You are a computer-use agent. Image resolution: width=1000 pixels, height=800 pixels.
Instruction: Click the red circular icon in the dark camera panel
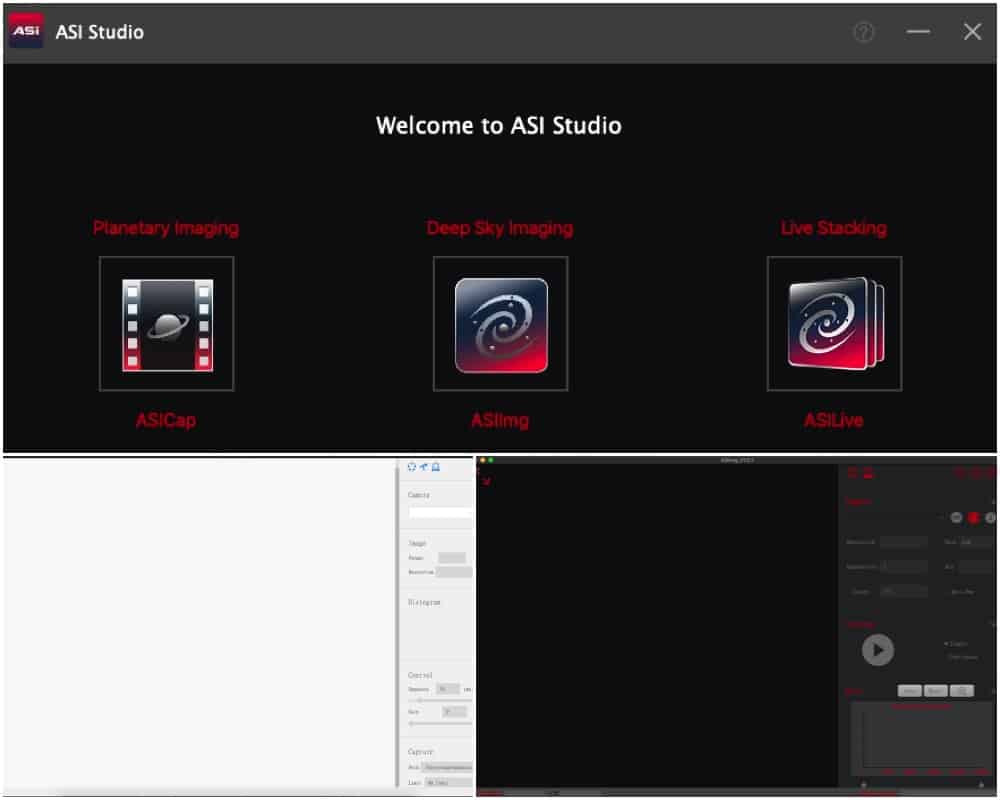tap(973, 517)
